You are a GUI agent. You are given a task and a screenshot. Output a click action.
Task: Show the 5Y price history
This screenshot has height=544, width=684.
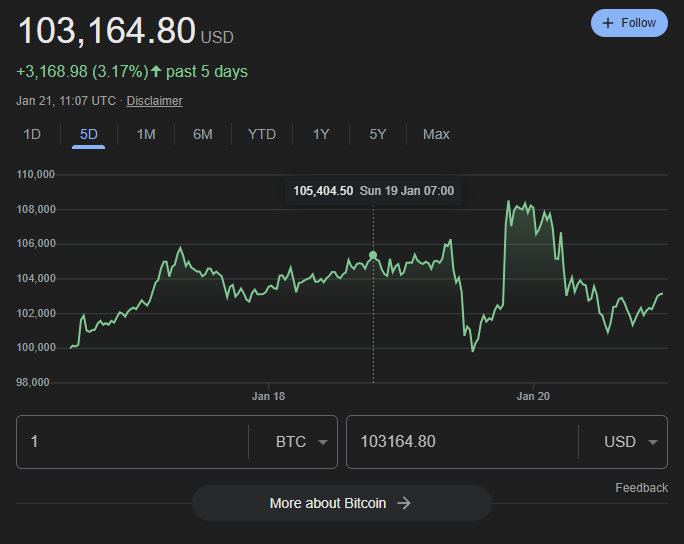tap(378, 134)
